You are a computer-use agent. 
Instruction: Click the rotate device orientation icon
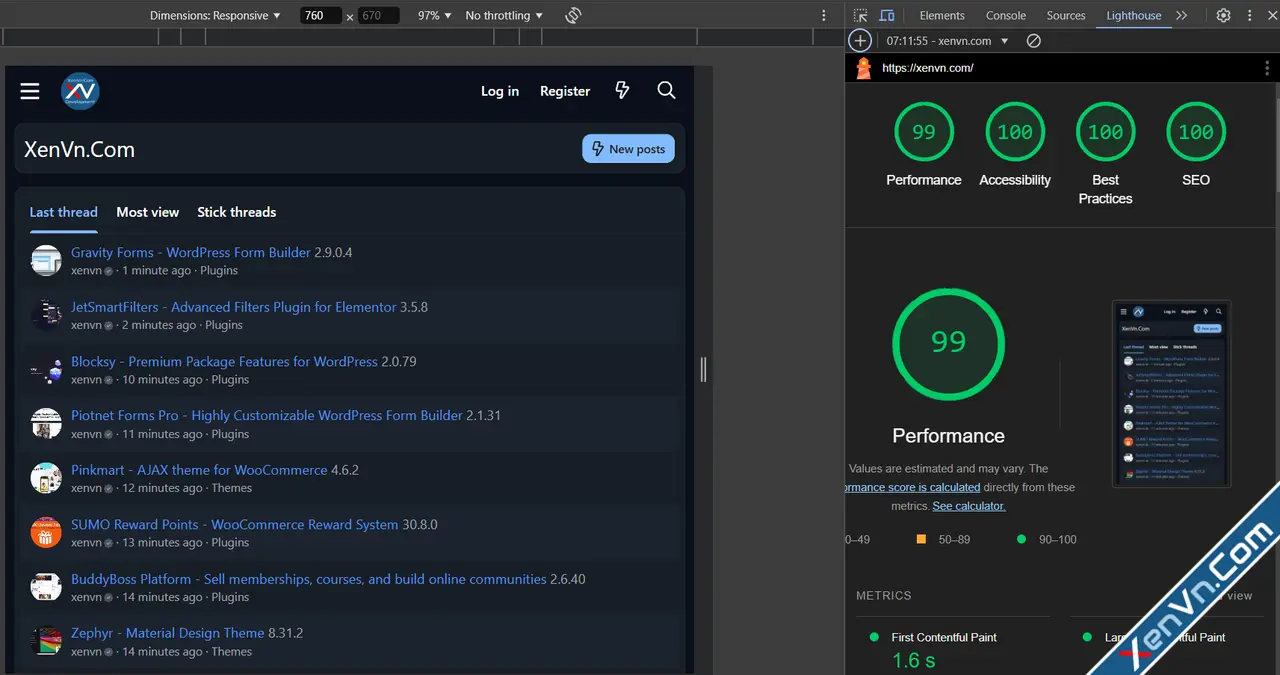(573, 16)
